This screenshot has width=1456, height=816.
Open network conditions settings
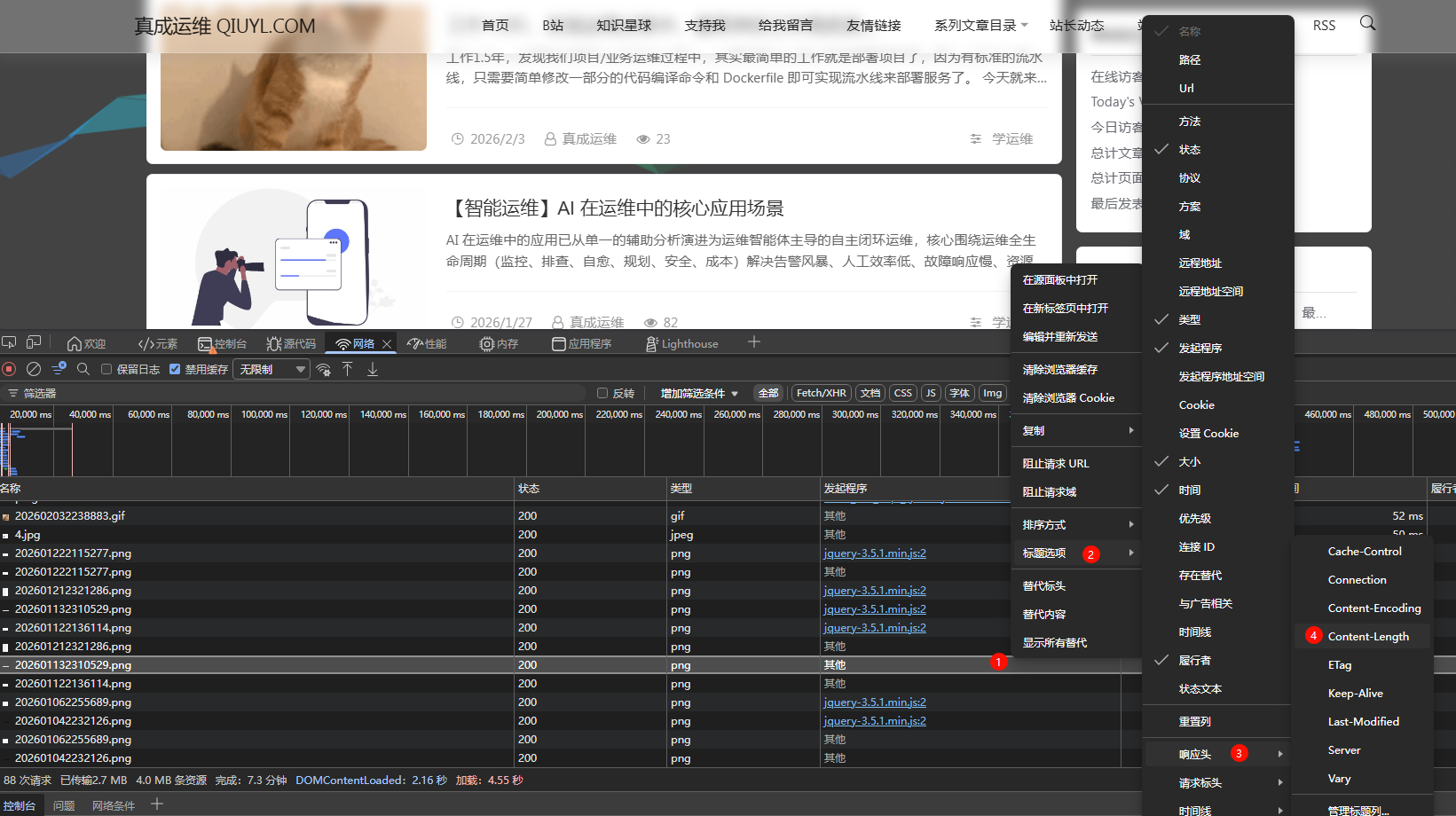[323, 369]
